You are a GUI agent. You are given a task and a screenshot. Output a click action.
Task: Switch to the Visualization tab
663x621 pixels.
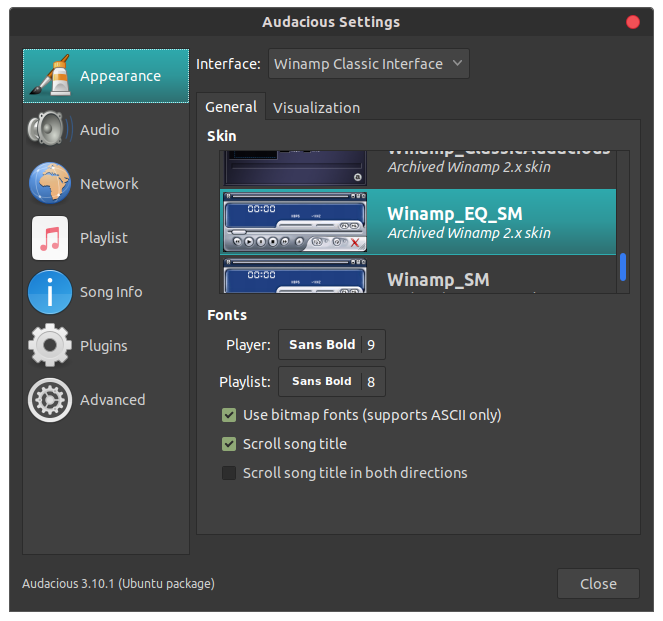click(x=316, y=108)
